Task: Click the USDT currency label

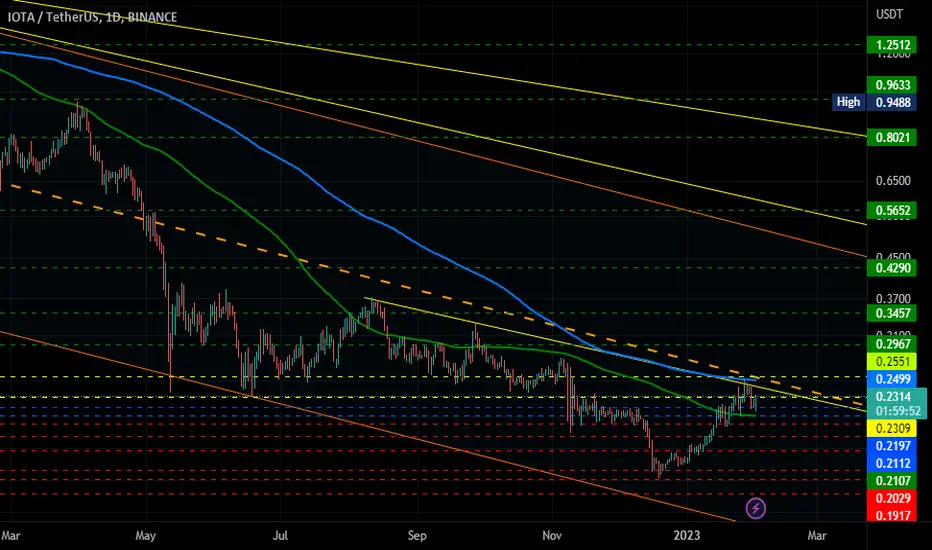Action: pos(889,14)
